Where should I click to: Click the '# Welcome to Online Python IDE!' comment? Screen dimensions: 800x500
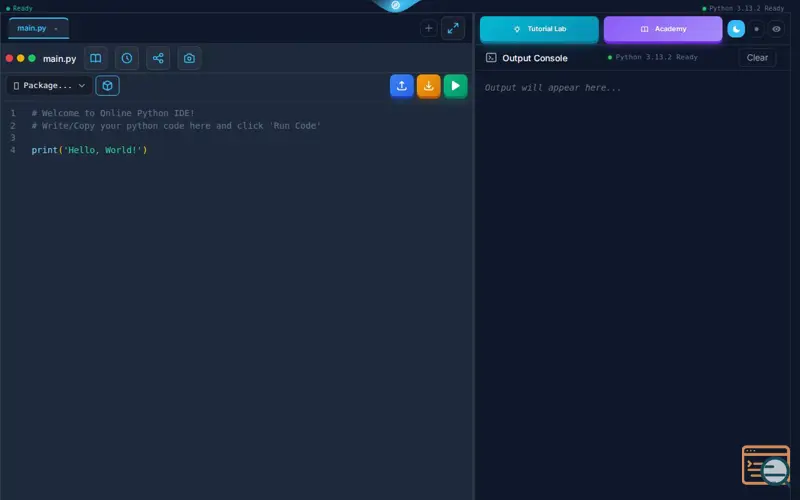pos(113,113)
